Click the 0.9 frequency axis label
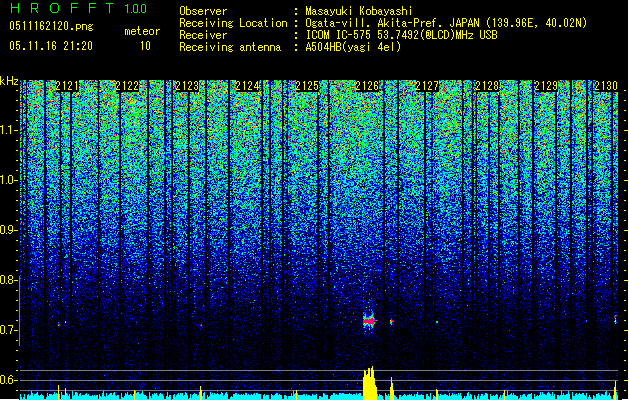Viewport: 629px width, 400px height. (8, 230)
